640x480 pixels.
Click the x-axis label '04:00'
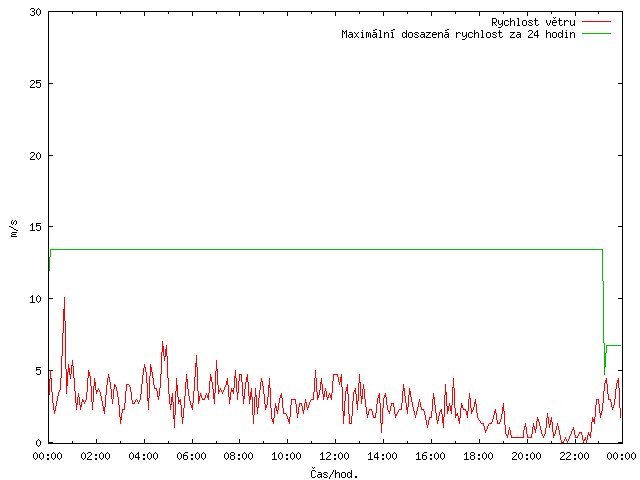(143, 456)
